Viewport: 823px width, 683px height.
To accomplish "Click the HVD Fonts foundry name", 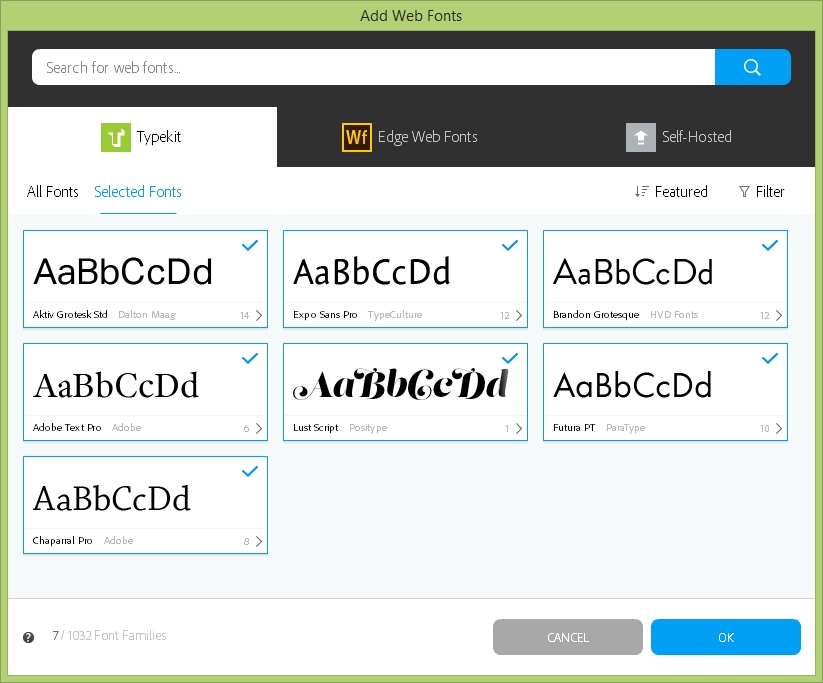I will point(674,315).
